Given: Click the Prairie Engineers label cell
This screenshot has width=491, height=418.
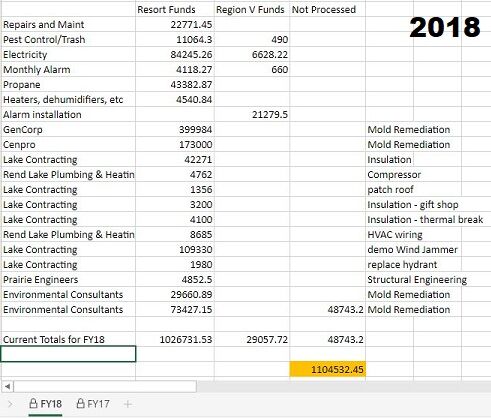Looking at the screenshot, I should (x=68, y=279).
